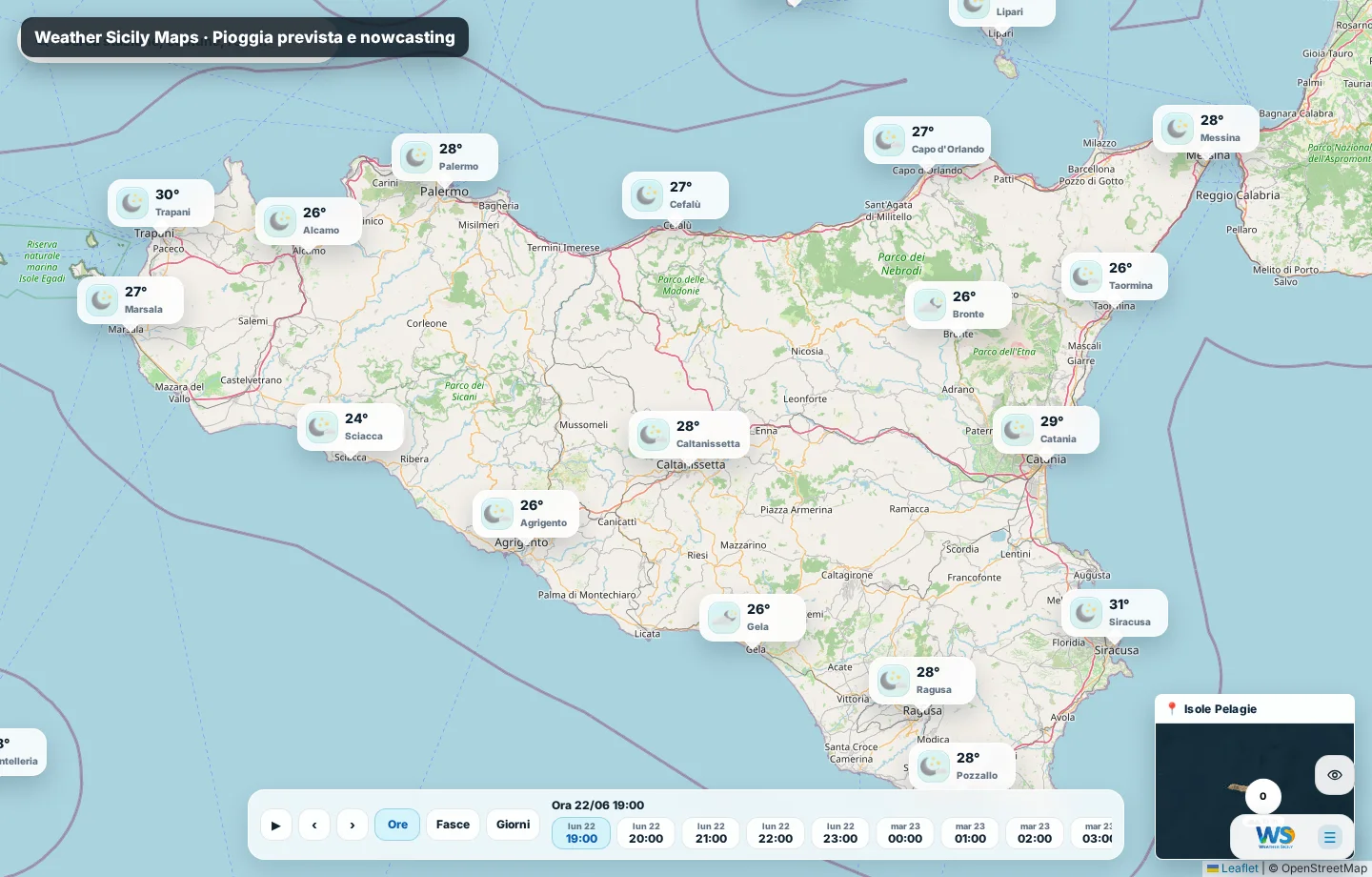1372x877 pixels.
Task: Click the Ragusa weather marker
Action: point(922,681)
